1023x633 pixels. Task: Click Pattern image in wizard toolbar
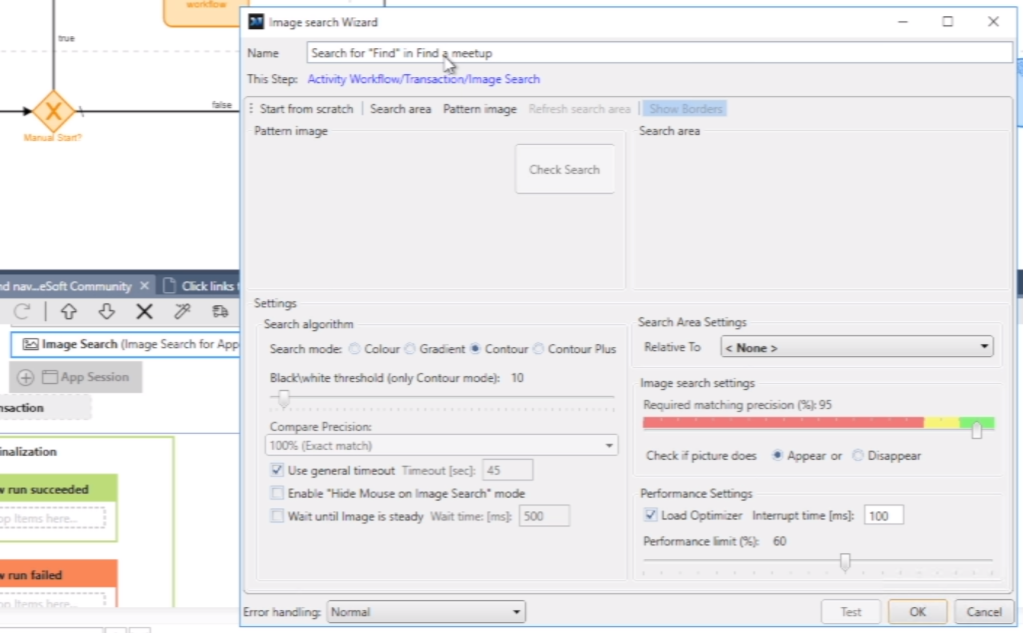click(x=480, y=109)
